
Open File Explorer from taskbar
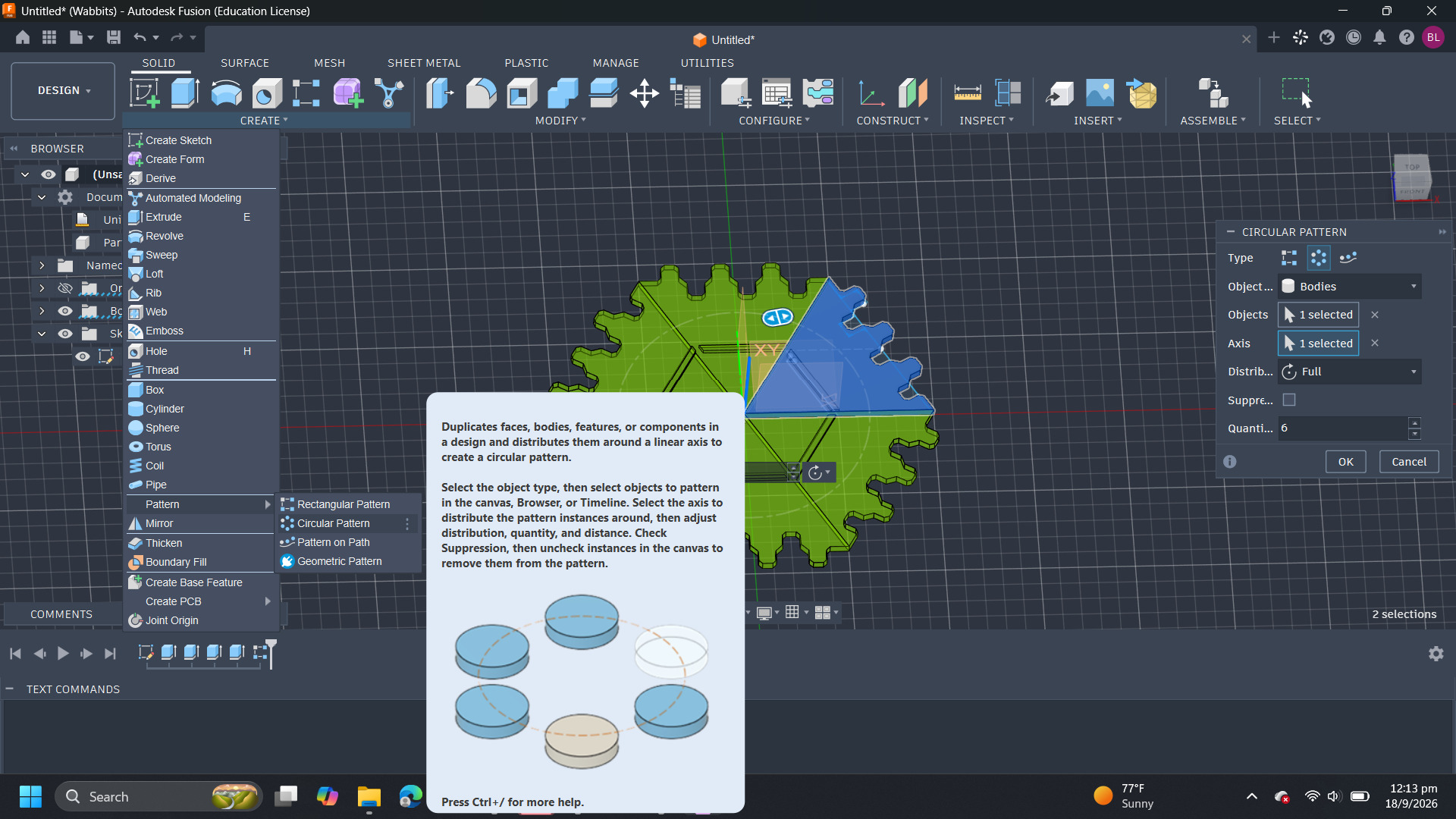click(x=369, y=796)
